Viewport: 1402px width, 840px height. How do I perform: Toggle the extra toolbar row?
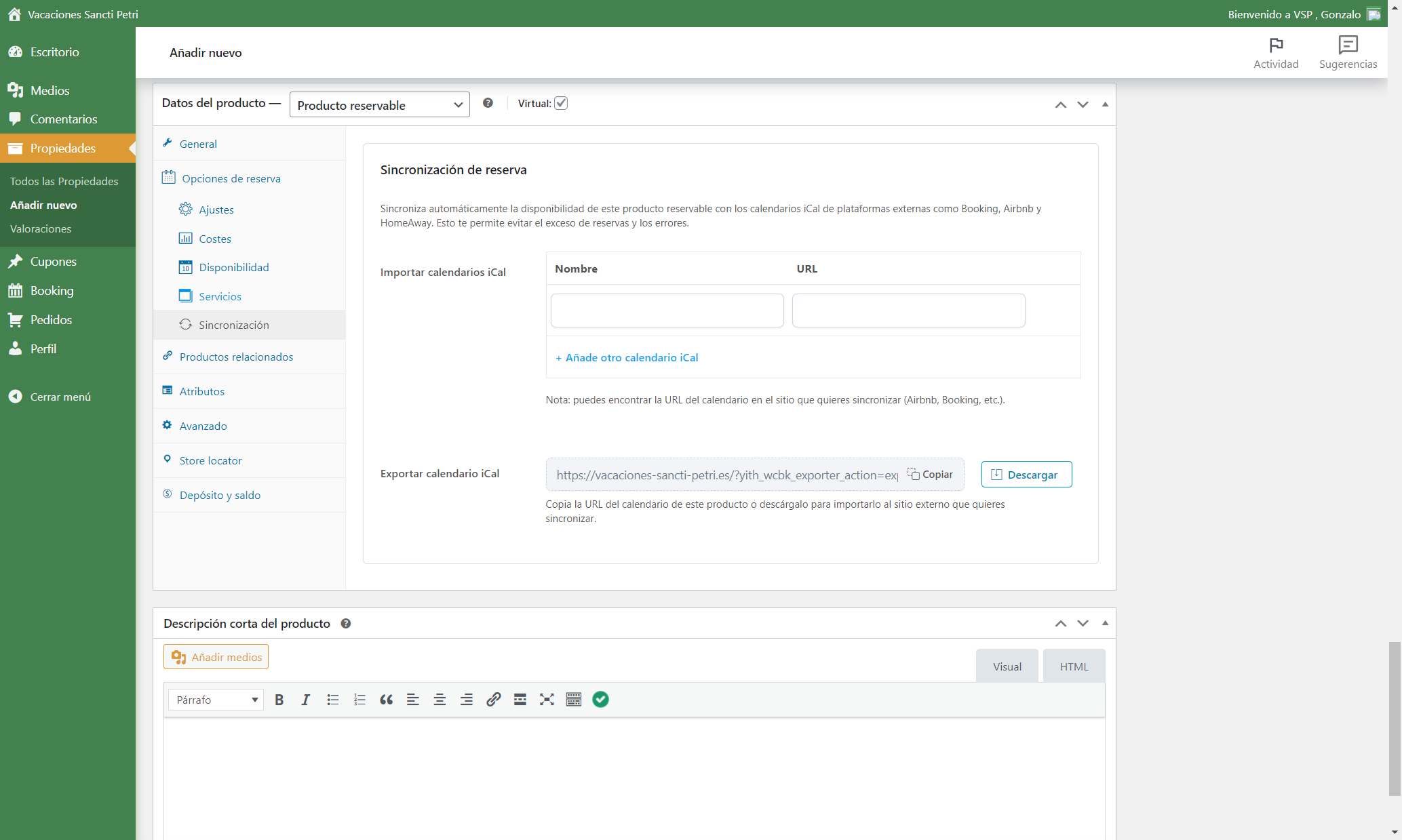coord(574,700)
